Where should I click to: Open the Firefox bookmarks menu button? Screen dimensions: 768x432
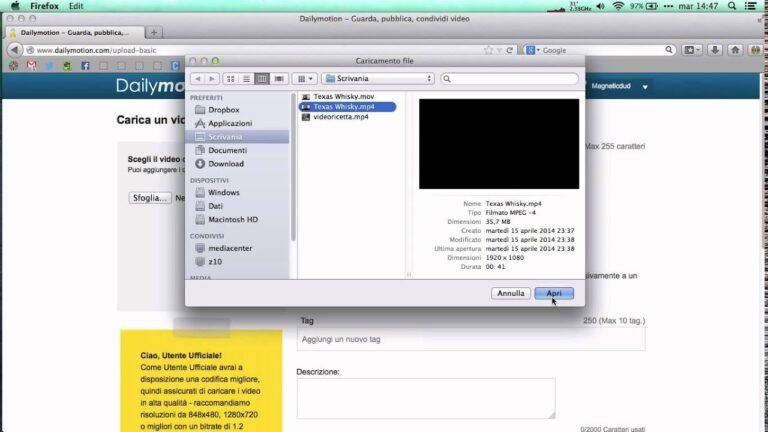click(692, 50)
